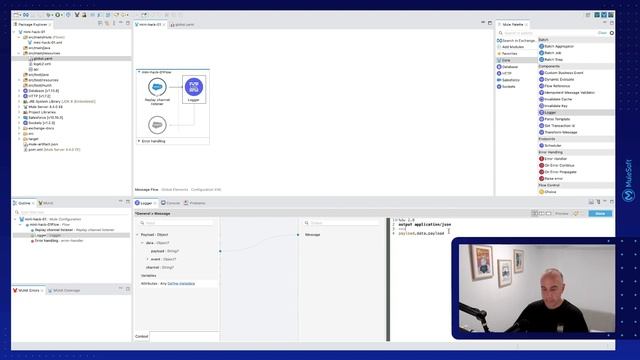Open Console tab in bottom panel
The width and height of the screenshot is (640, 360).
[171, 203]
